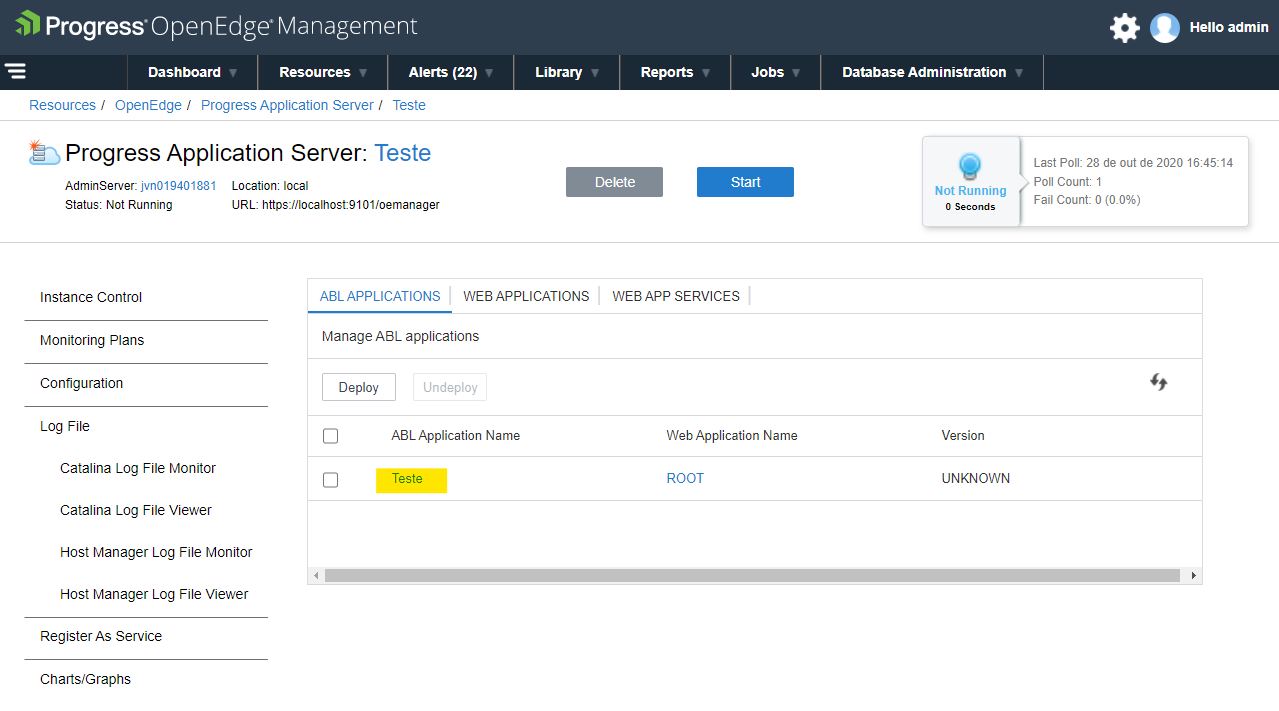
Task: Open Catalina Log File Viewer
Action: [136, 510]
